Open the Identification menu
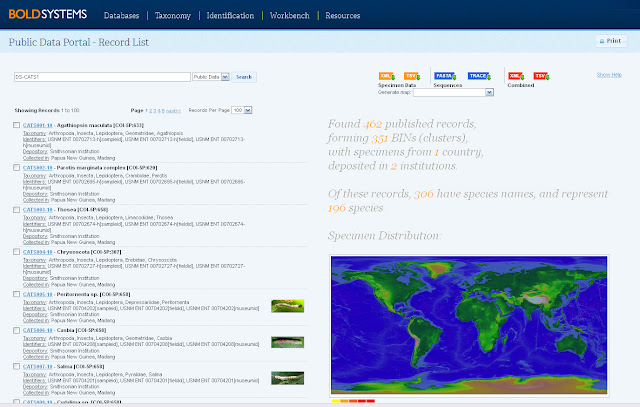The height and width of the screenshot is (407, 640). (x=230, y=16)
